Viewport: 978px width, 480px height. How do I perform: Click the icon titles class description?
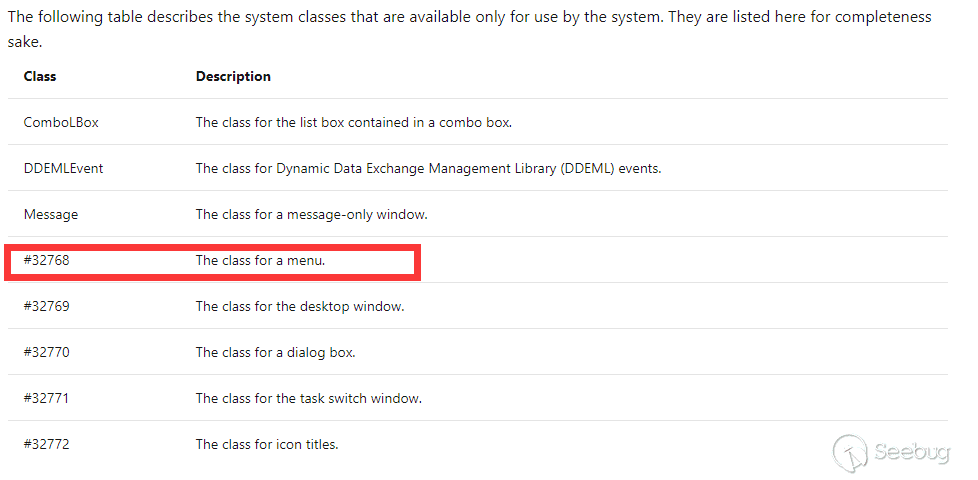pos(267,444)
